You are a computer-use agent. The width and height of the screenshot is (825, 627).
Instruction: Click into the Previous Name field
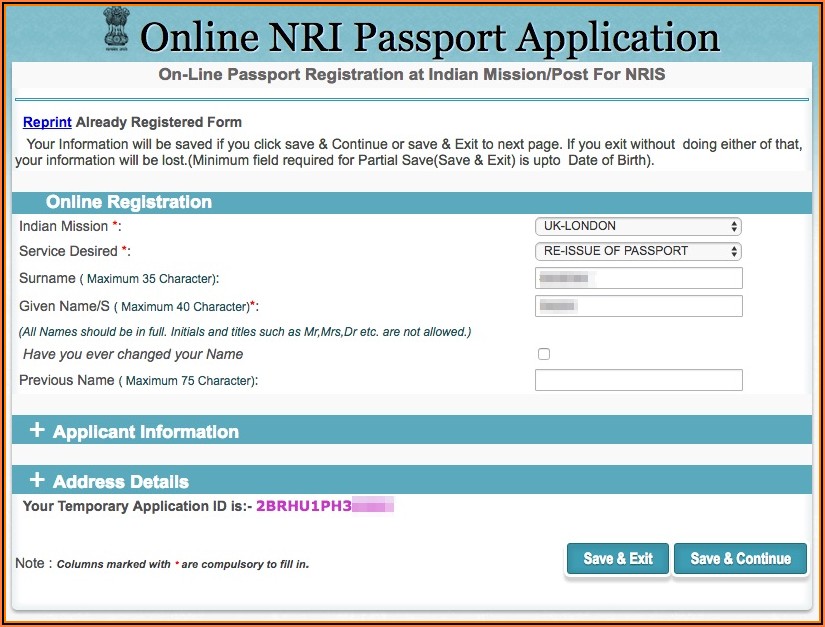pyautogui.click(x=638, y=380)
